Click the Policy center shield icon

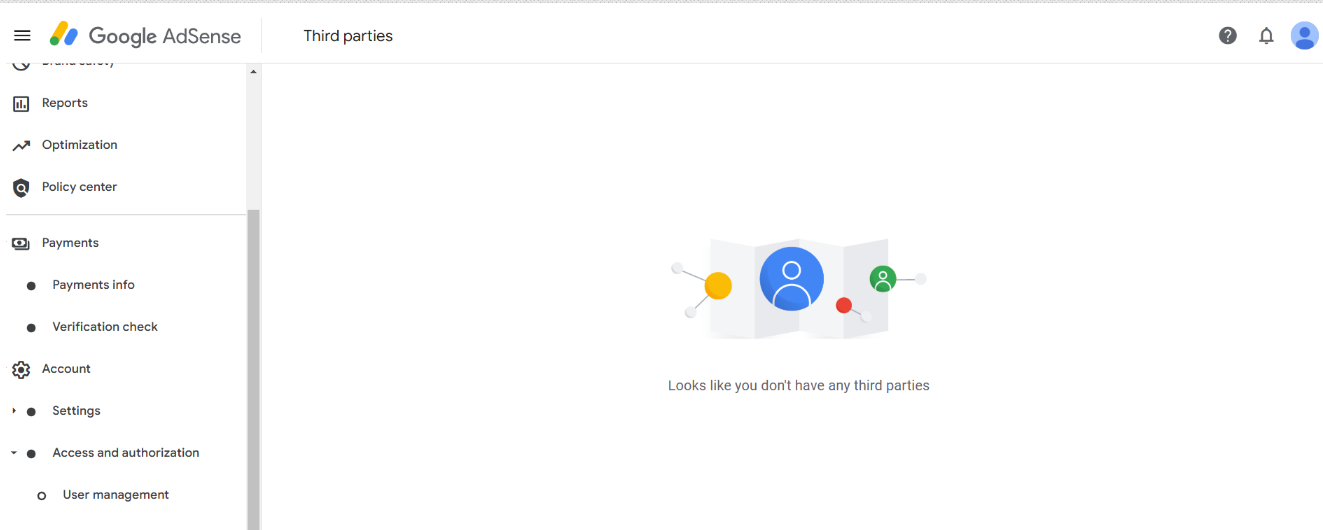pos(21,188)
